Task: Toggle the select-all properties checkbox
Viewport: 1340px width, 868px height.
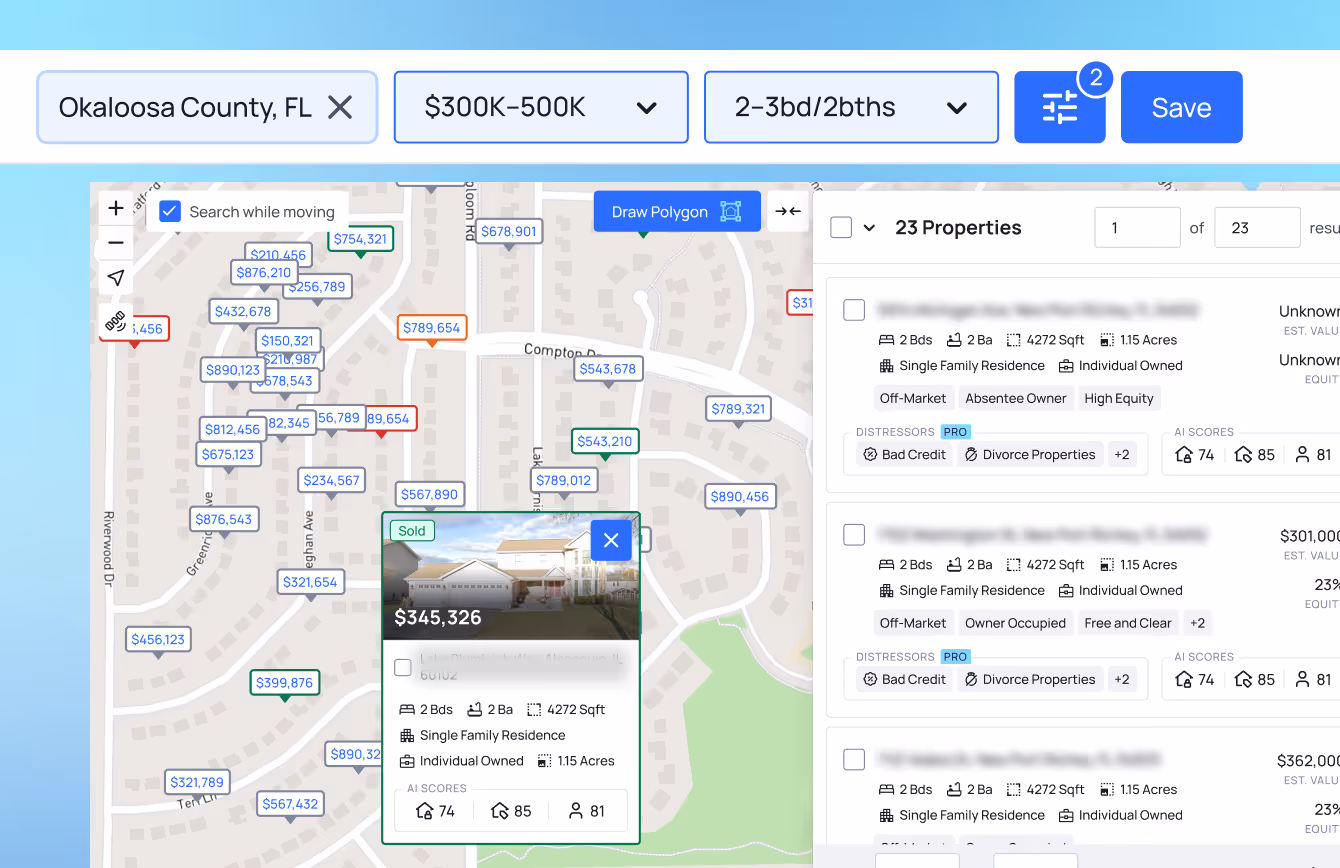Action: [x=841, y=228]
